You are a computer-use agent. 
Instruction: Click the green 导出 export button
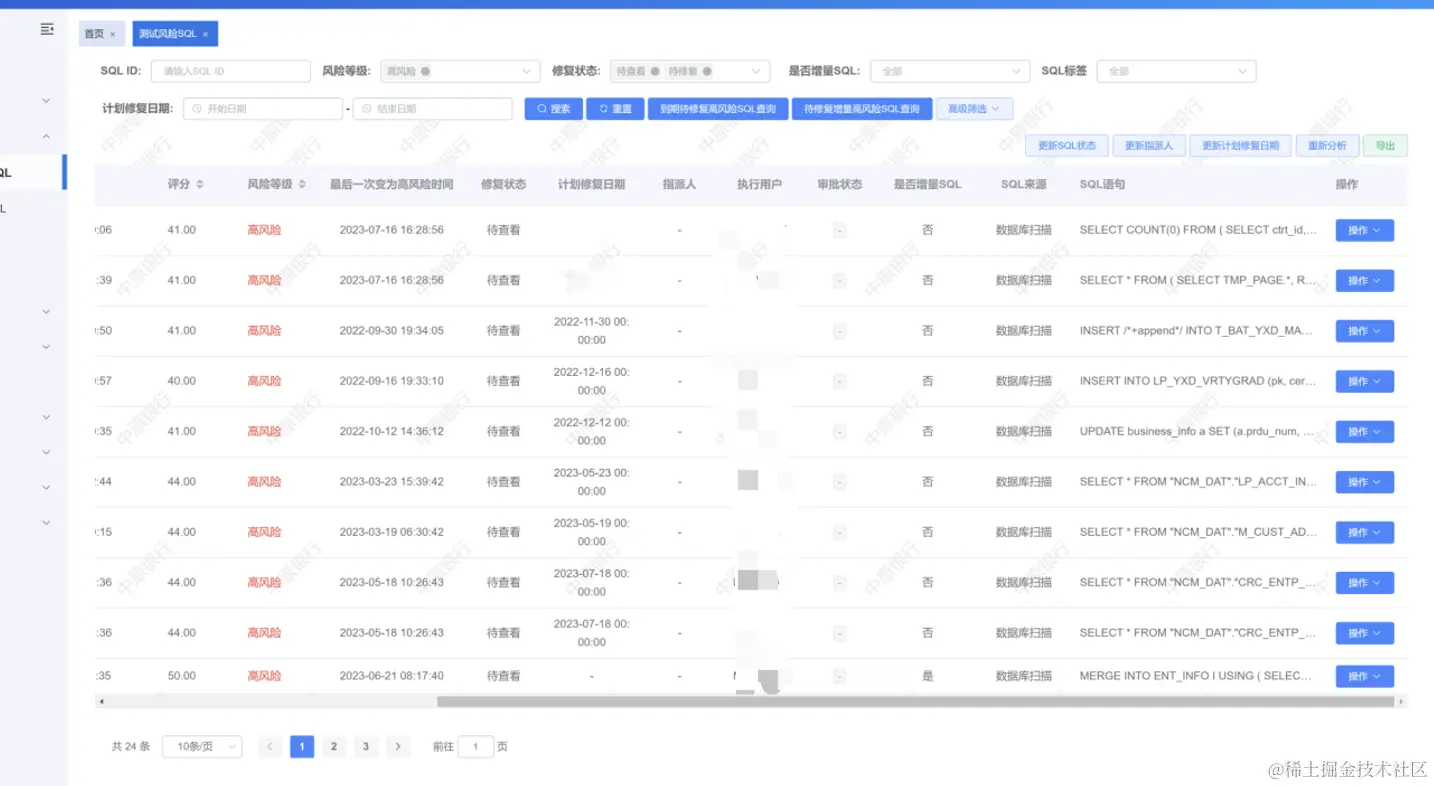pos(1385,146)
